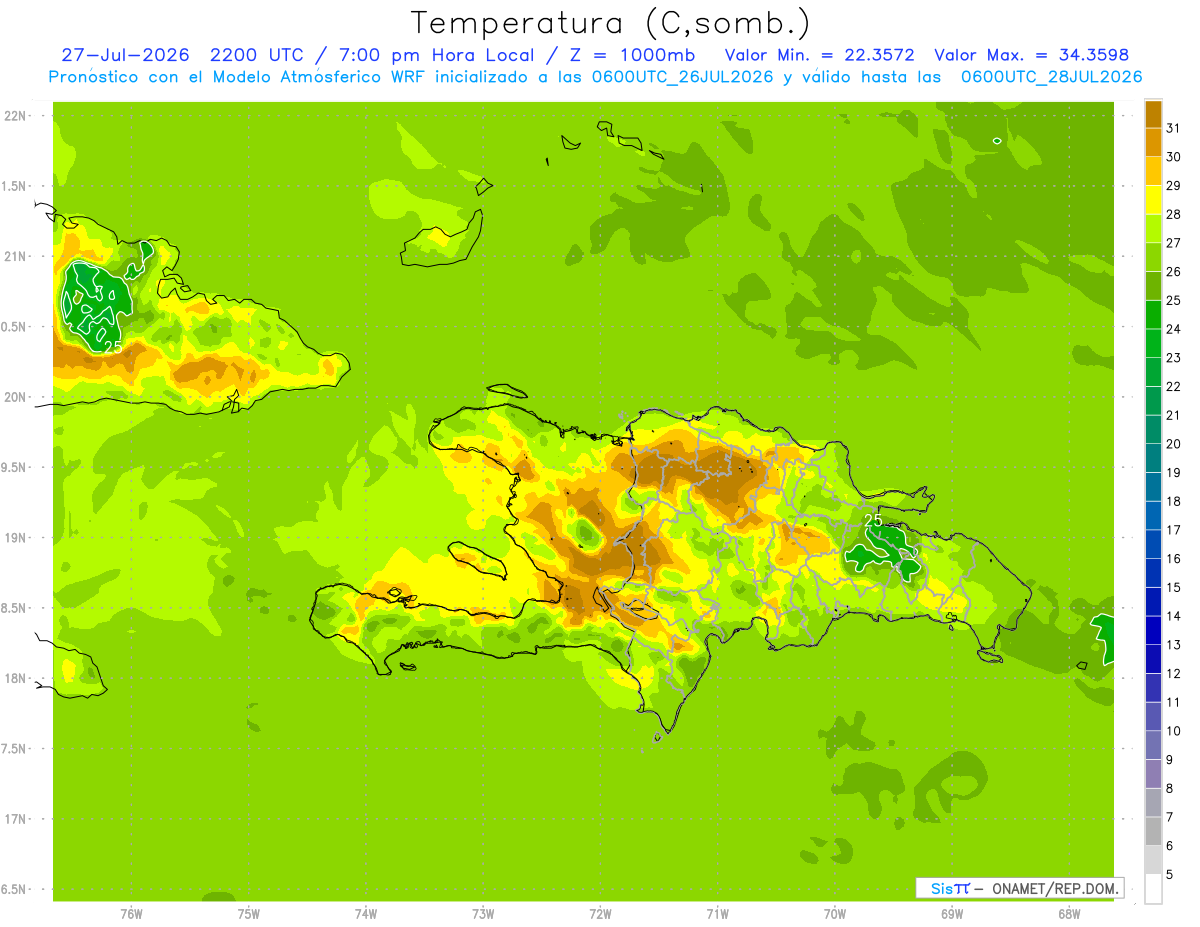Click the 'SisTT' logo text
This screenshot has height=927, width=1200.
(x=950, y=888)
